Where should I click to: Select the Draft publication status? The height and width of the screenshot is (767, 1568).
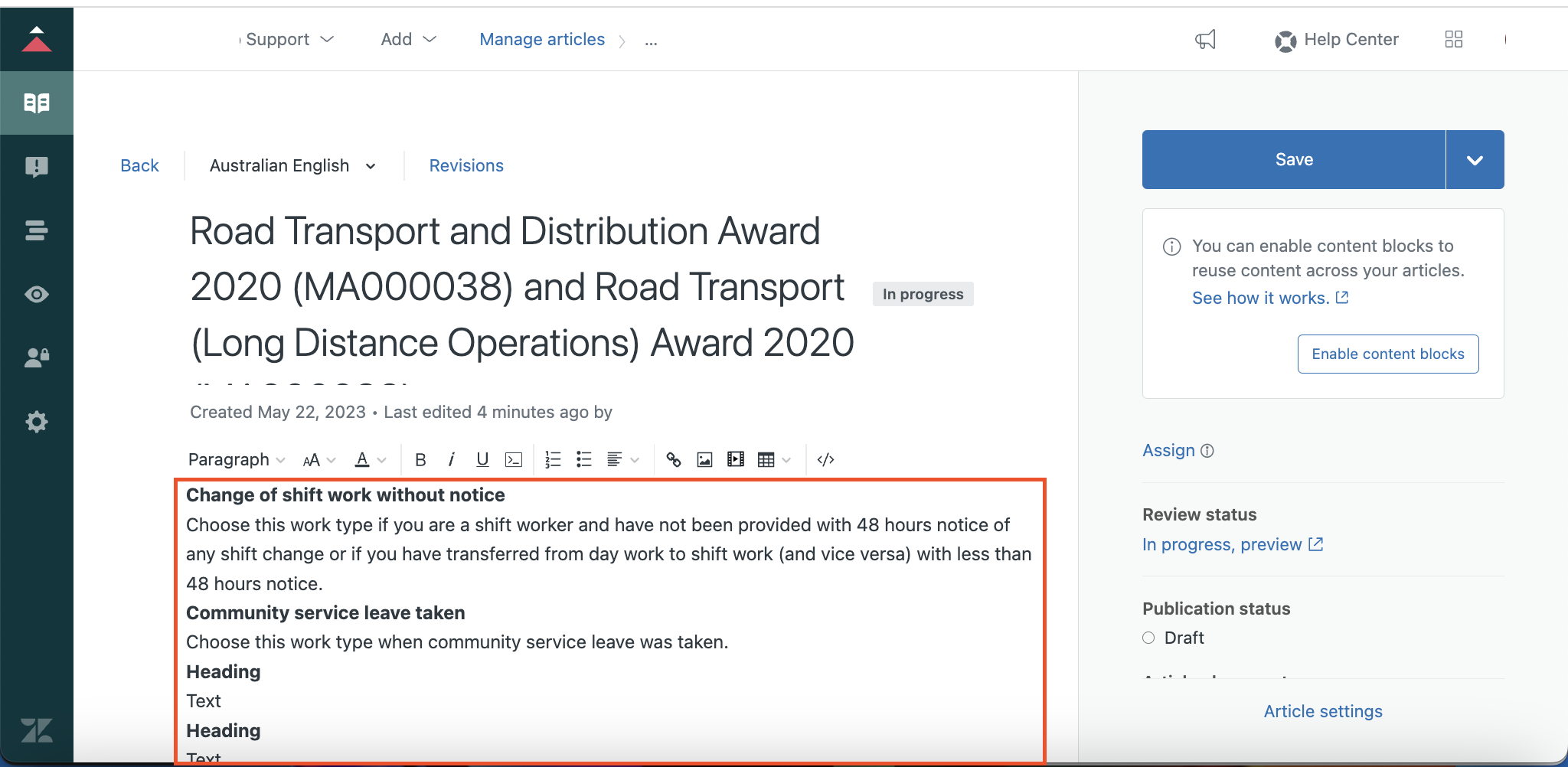click(x=1148, y=638)
